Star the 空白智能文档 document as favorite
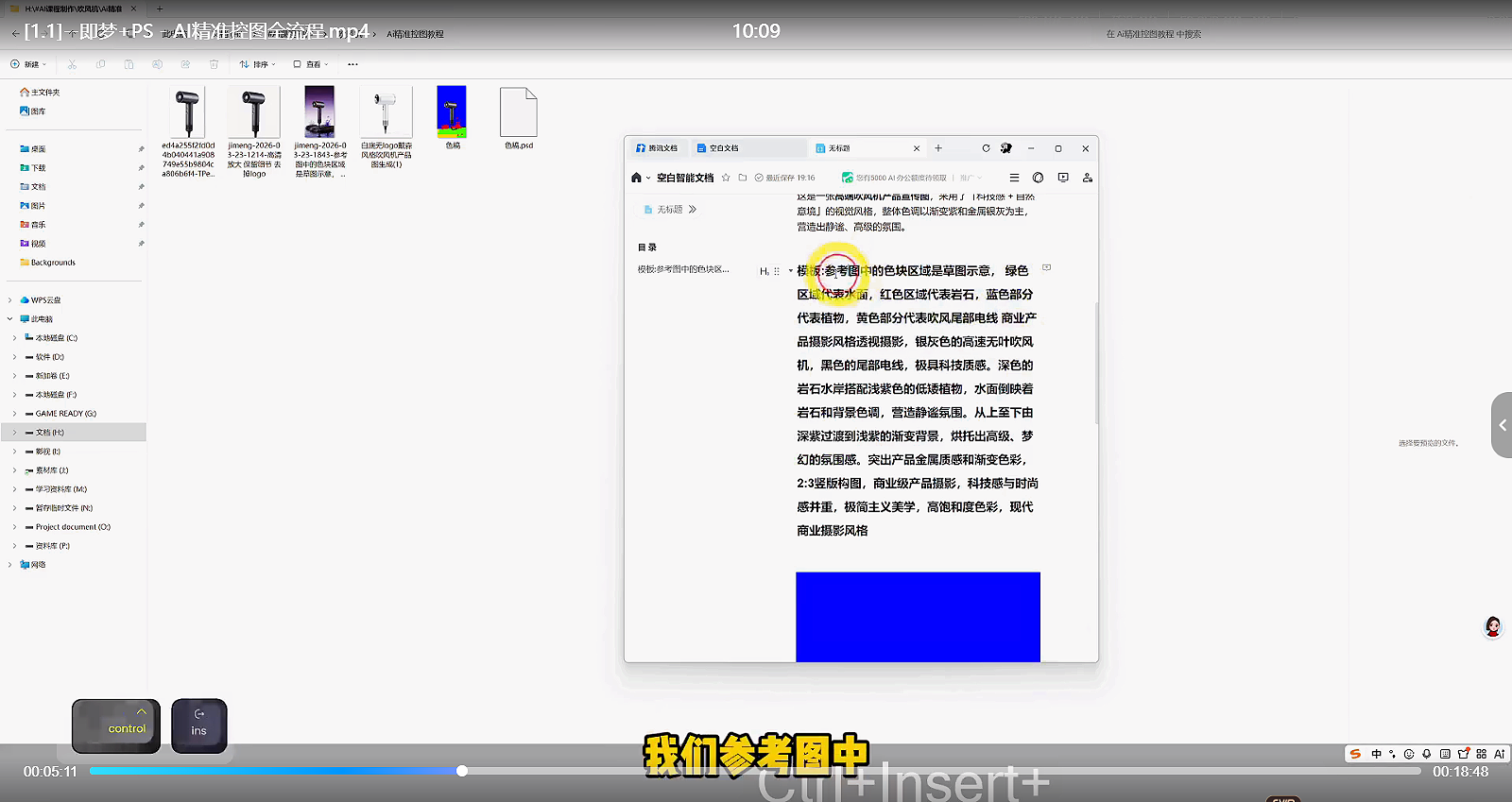The image size is (1512, 802). click(726, 178)
